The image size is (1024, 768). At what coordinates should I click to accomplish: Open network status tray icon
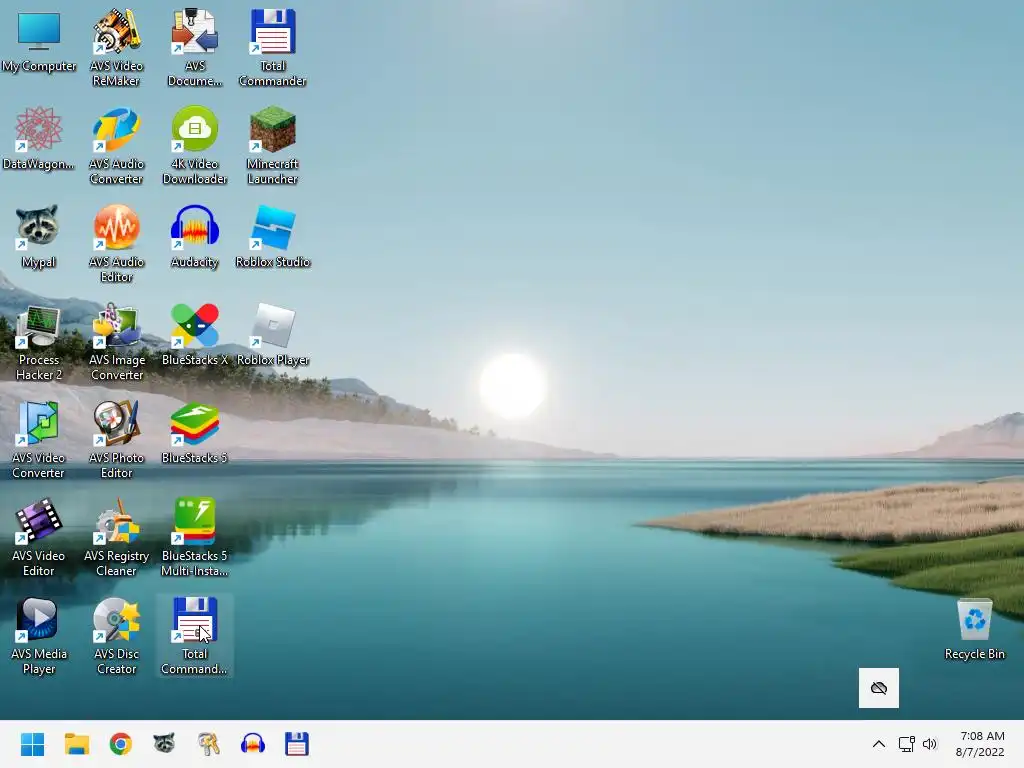click(x=906, y=744)
